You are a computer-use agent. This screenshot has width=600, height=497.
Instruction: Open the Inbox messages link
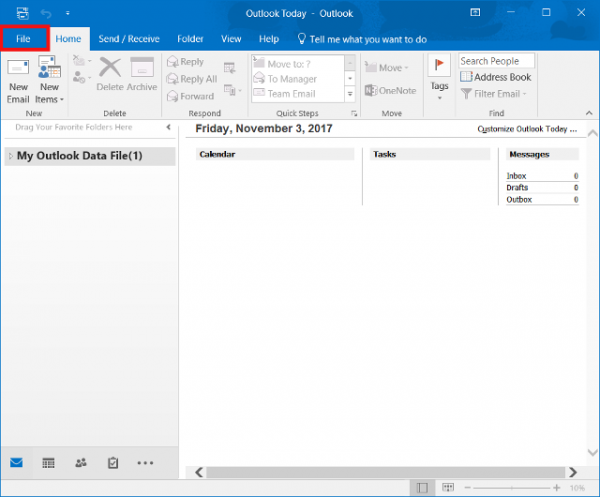click(516, 176)
